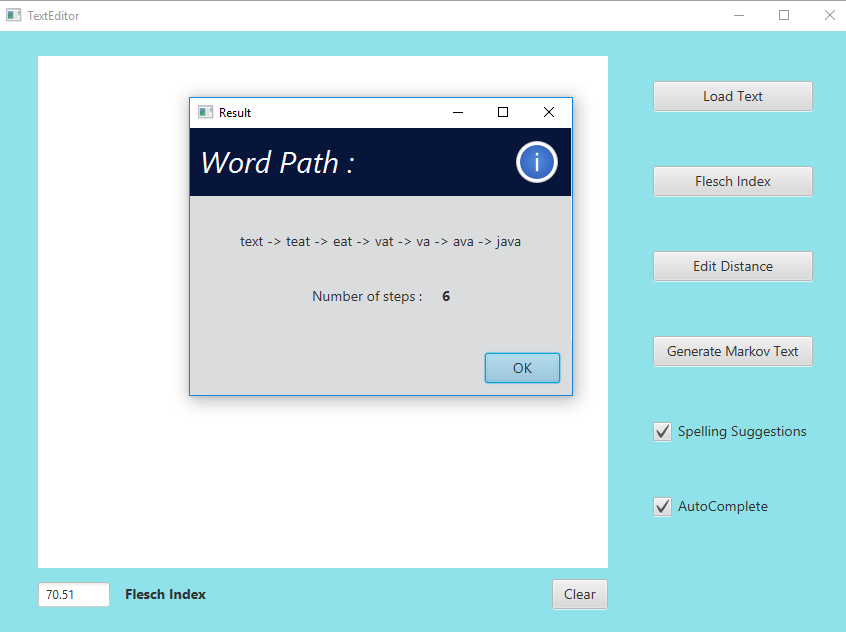Click the blue info icon in Result dialog
The height and width of the screenshot is (632, 846).
[536, 162]
